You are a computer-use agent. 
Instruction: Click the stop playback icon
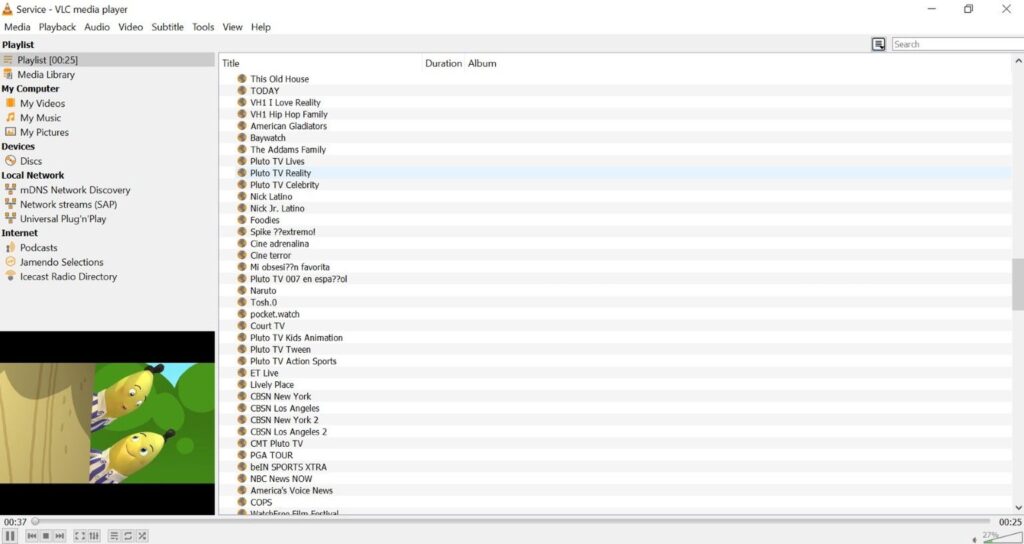click(46, 536)
